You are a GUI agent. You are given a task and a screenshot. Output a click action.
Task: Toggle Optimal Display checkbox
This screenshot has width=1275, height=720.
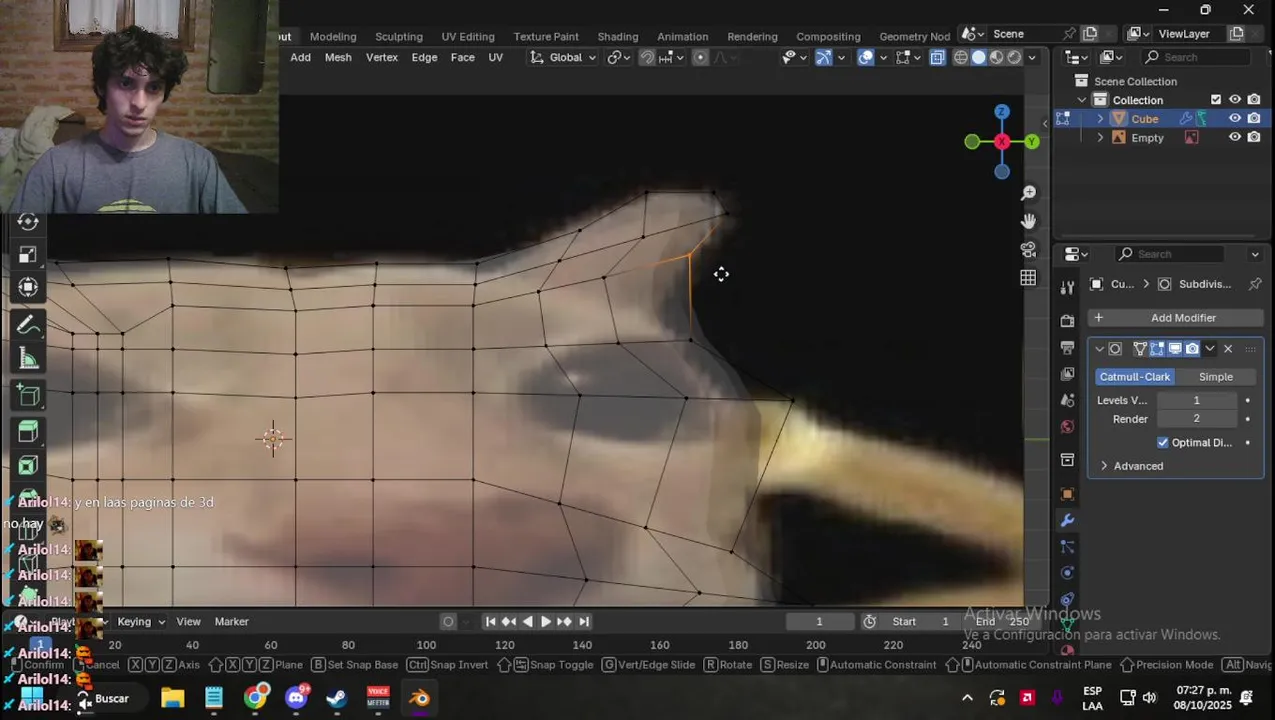point(1163,442)
